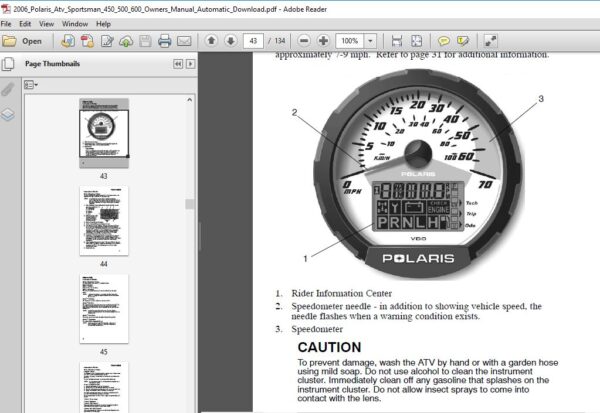Image resolution: width=600 pixels, height=413 pixels.
Task: Expand the thumbnails pane with right arrow
Action: (x=190, y=64)
